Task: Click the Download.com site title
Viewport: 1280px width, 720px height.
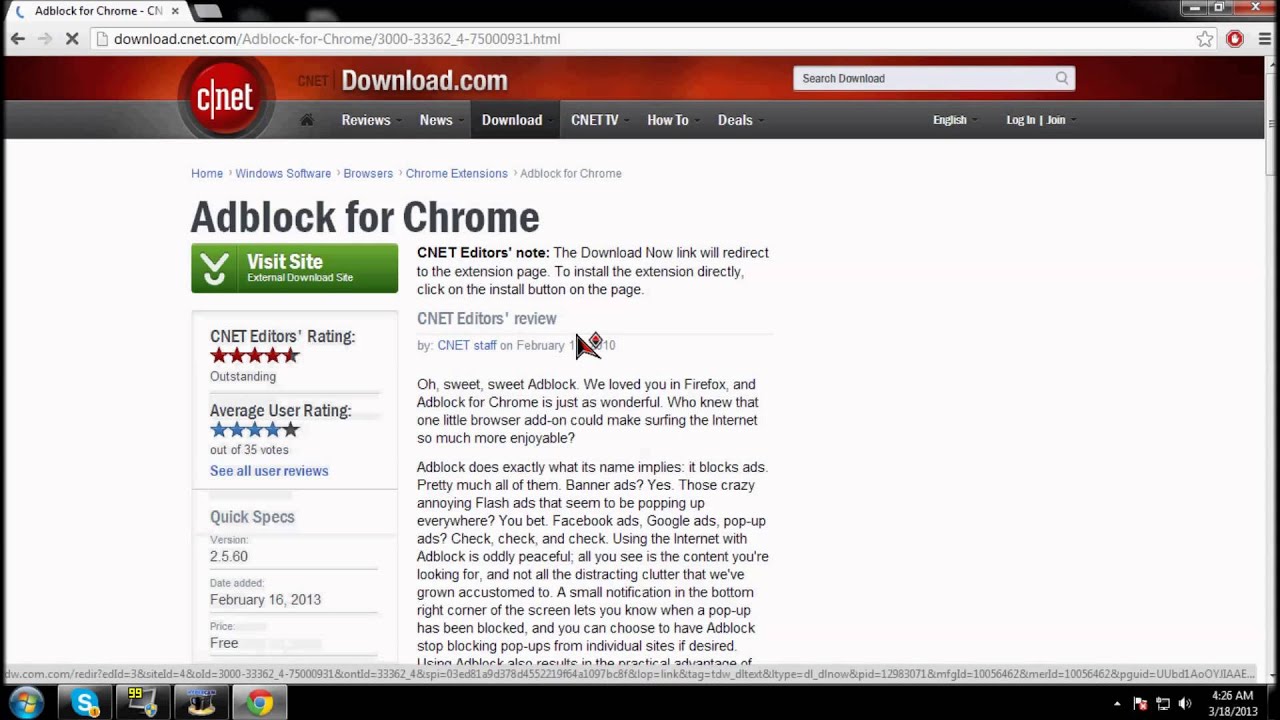Action: [424, 80]
